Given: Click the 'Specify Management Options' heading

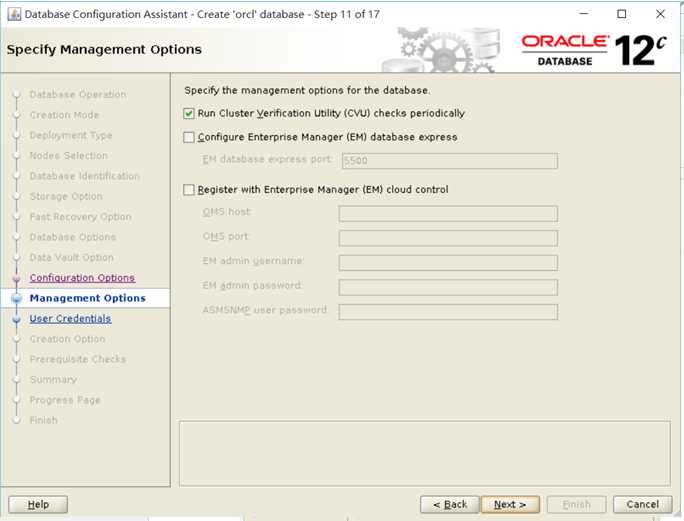Looking at the screenshot, I should [x=104, y=49].
